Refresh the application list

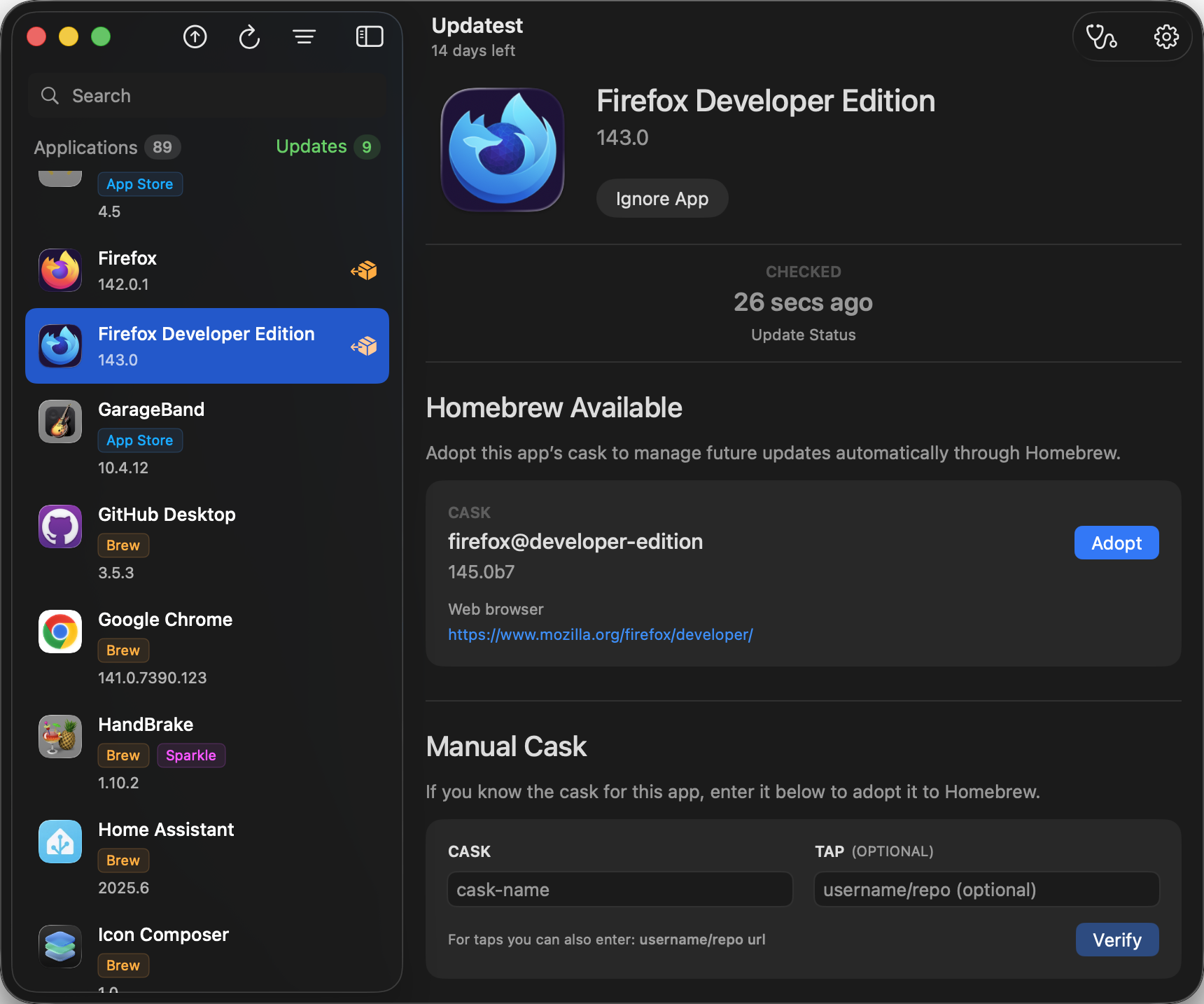[249, 37]
